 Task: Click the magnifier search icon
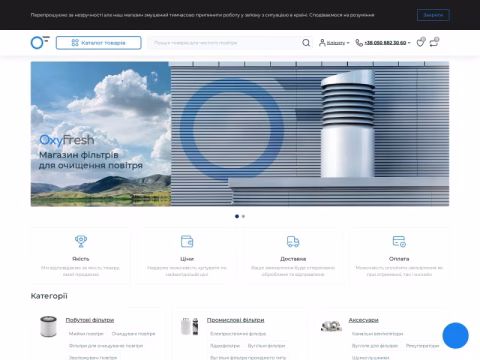coord(306,43)
